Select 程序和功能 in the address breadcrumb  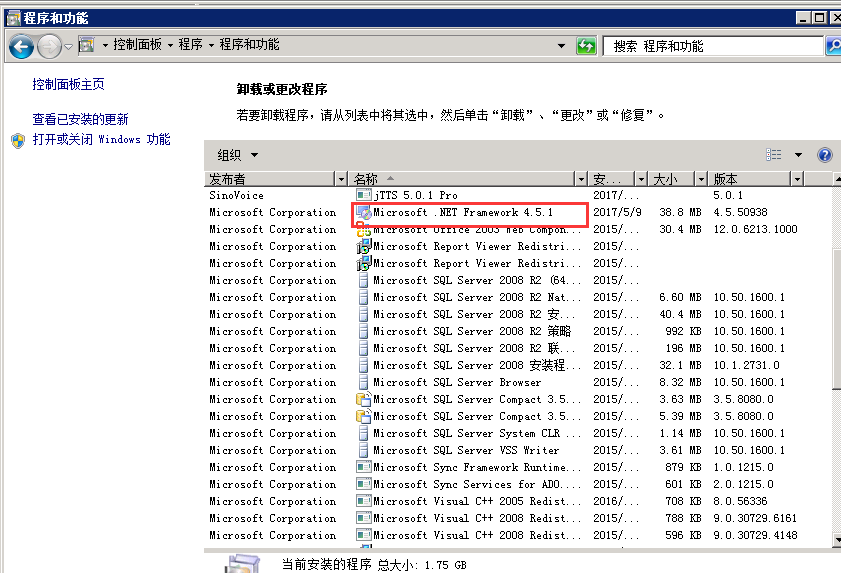pos(249,45)
